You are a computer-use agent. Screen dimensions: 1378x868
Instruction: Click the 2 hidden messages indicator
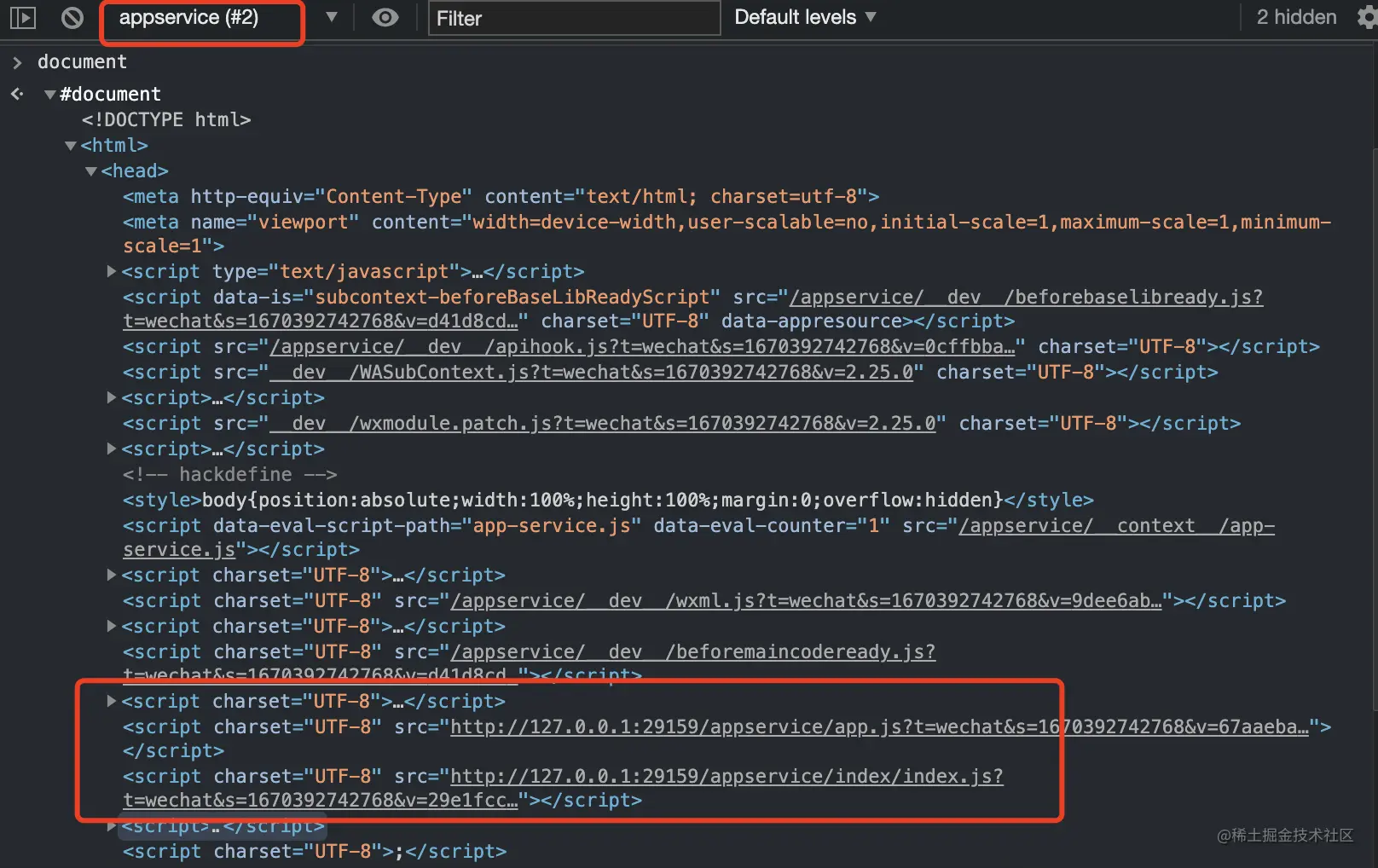point(1296,17)
